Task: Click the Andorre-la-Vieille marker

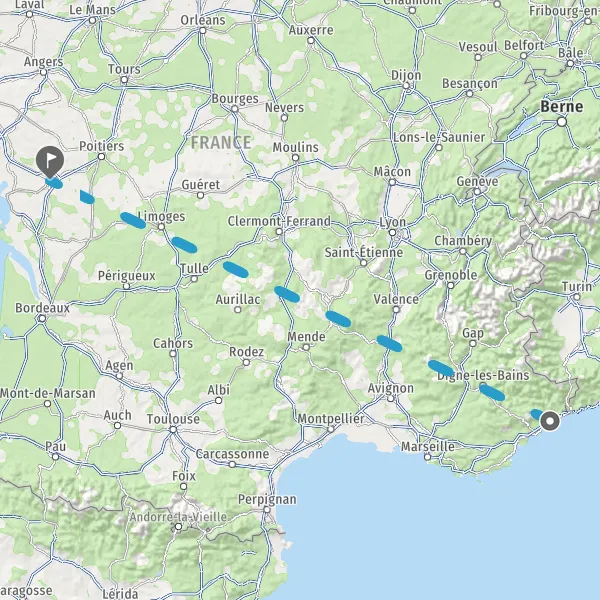Action: [178, 527]
